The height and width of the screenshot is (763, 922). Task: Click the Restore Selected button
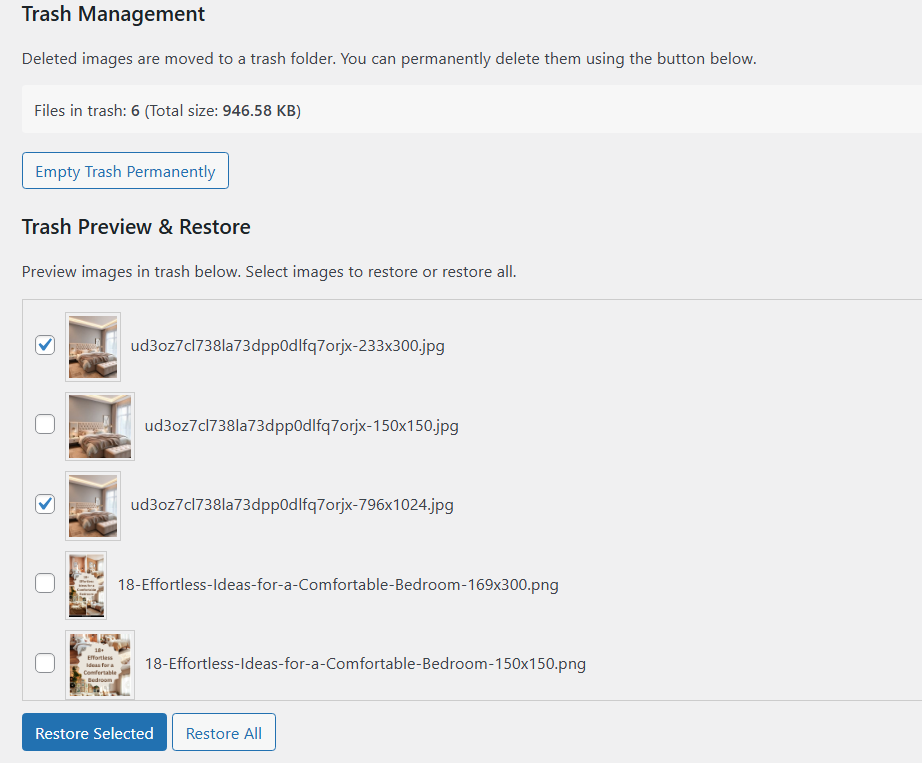click(x=94, y=733)
